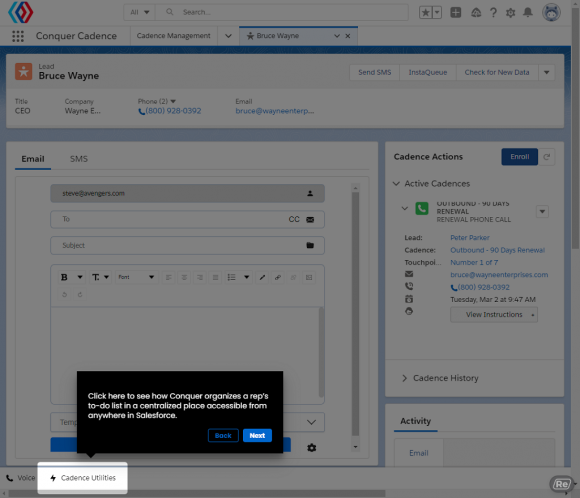Open the Activity tab
The height and width of the screenshot is (498, 580).
415,421
